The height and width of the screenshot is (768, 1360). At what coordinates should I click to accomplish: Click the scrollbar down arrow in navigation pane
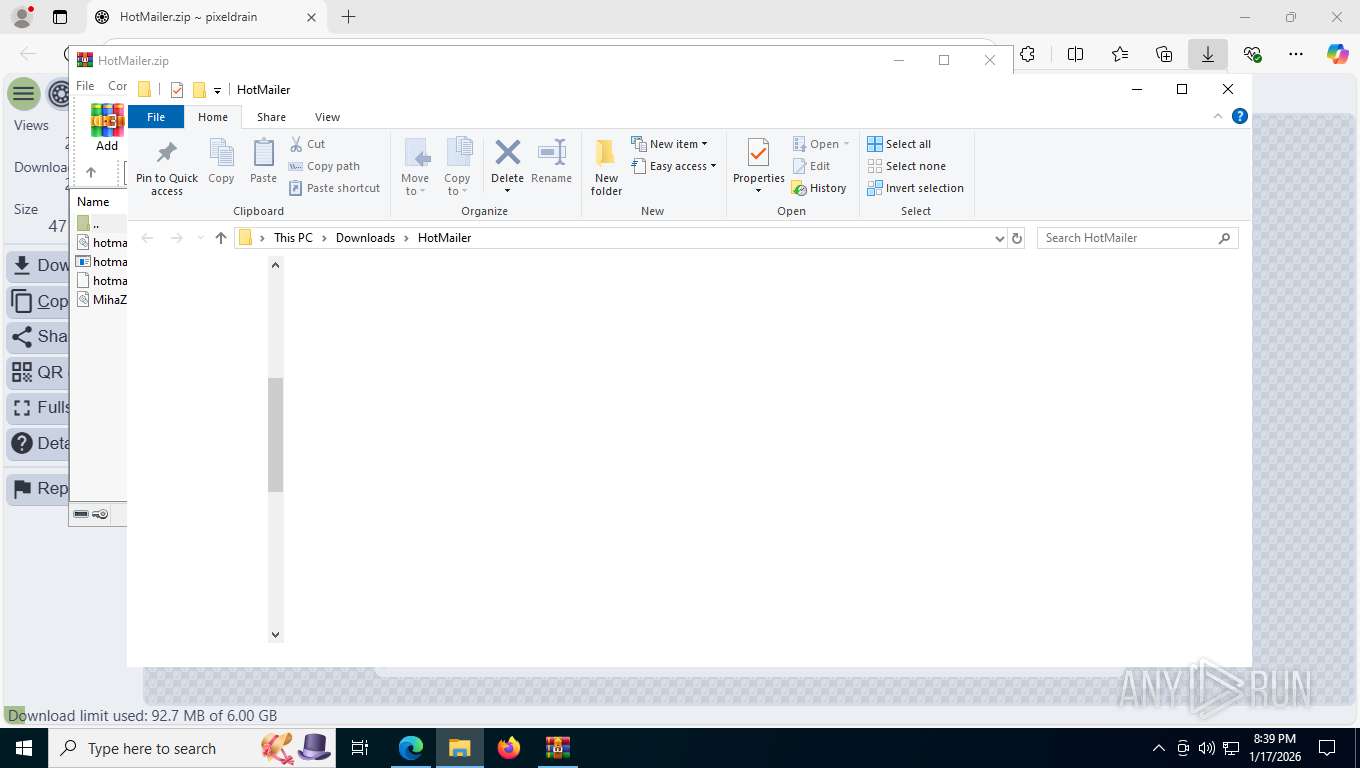pos(276,635)
